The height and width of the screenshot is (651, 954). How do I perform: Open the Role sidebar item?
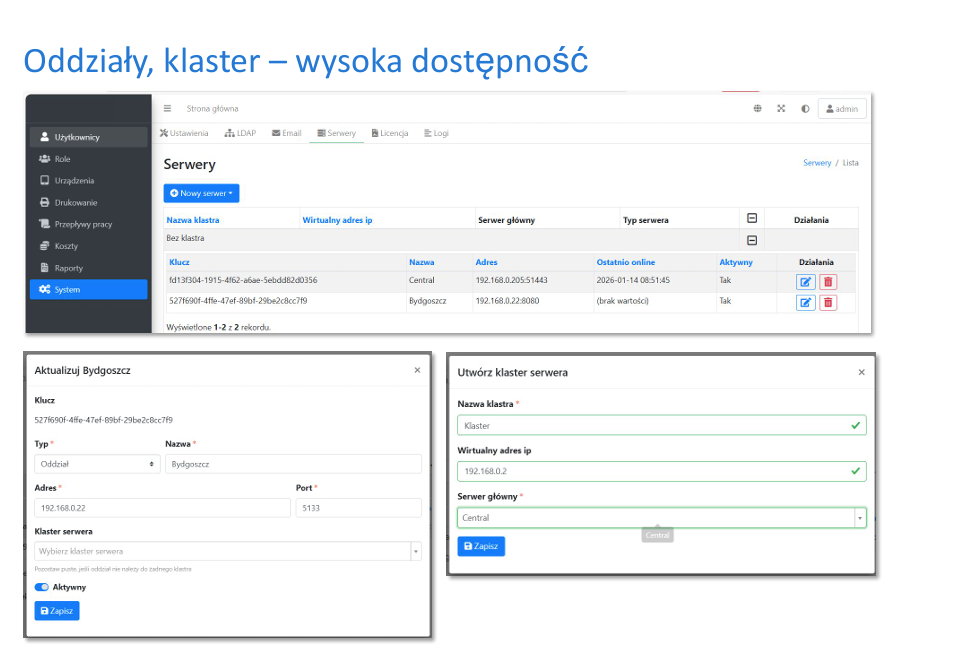88,159
